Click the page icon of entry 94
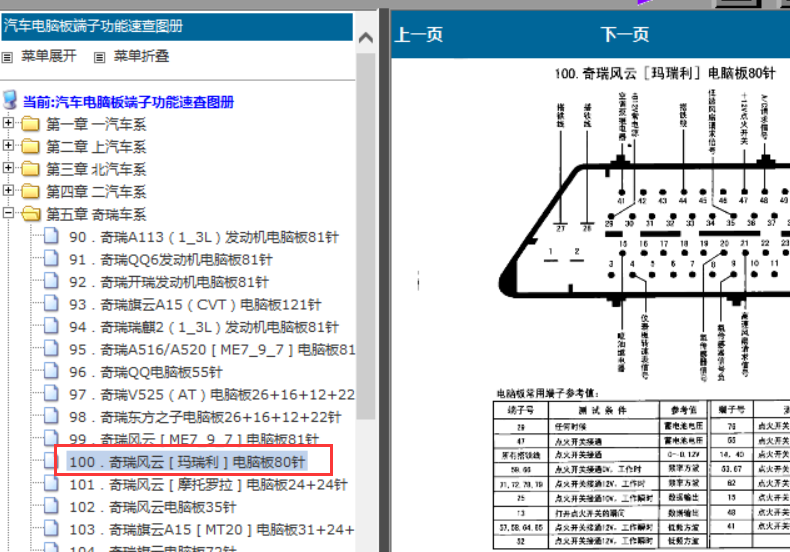 tap(51, 326)
